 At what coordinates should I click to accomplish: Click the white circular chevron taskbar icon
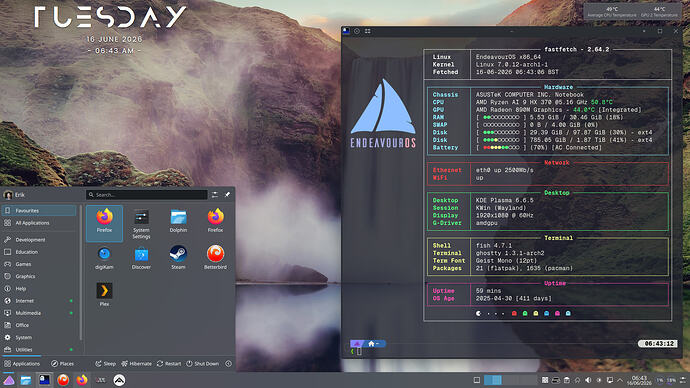119,380
